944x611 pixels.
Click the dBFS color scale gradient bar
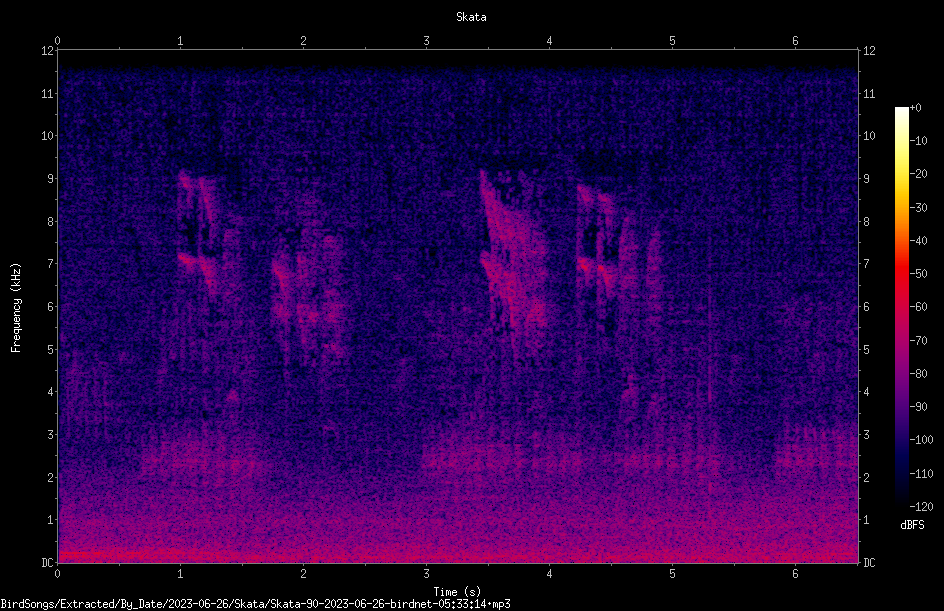click(x=901, y=306)
